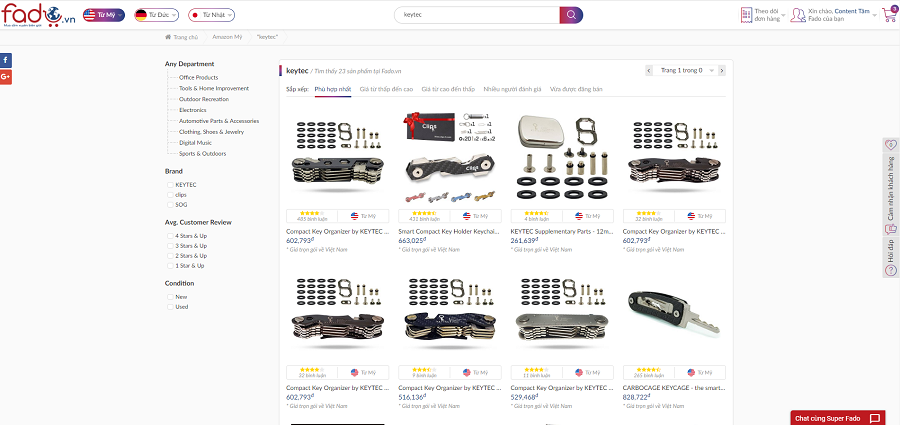This screenshot has height=425, width=900.
Task: Enable 3 Stars & Up filter
Action: 170,246
